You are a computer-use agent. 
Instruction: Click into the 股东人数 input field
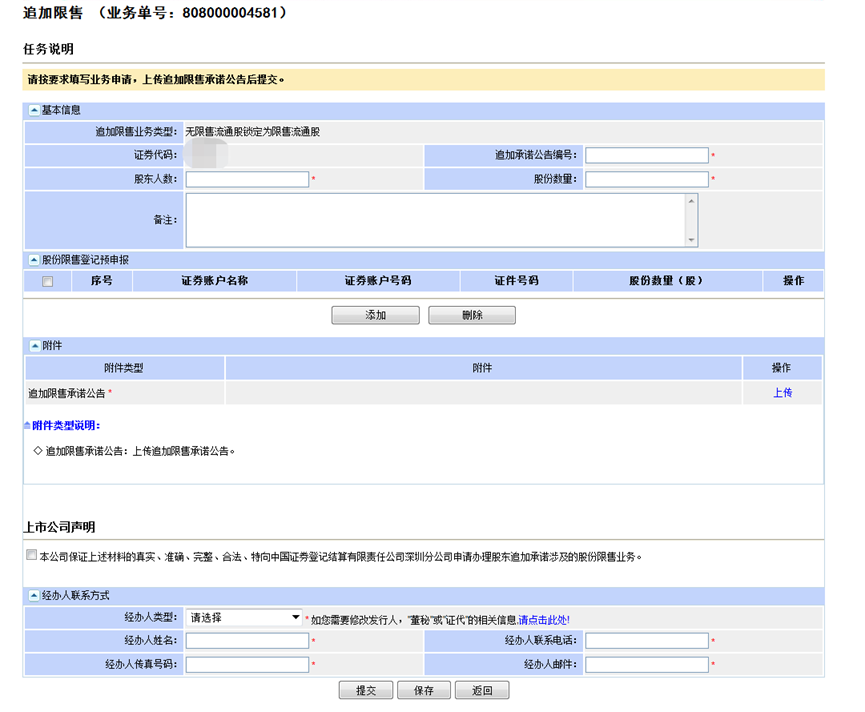point(247,180)
